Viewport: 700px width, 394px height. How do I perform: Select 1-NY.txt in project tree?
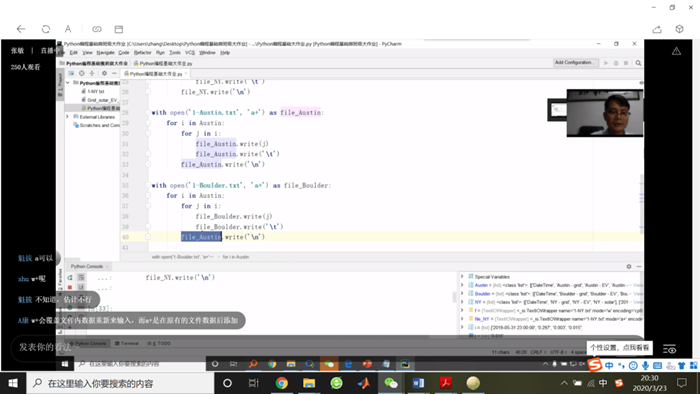pos(96,91)
